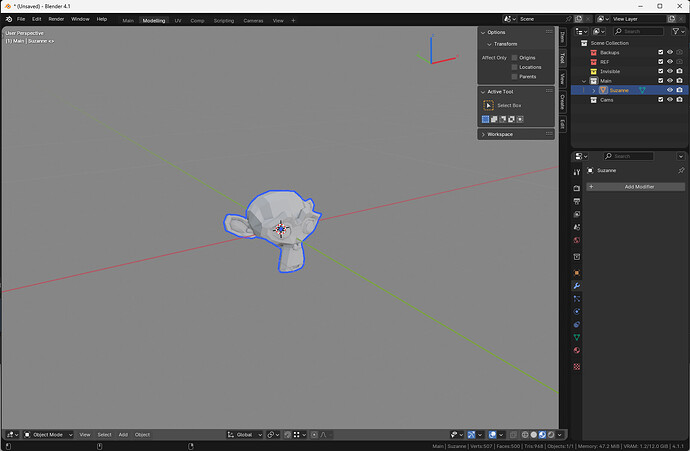This screenshot has width=690, height=451.
Task: Open the Modifiers wrench properties tab
Action: (x=576, y=286)
